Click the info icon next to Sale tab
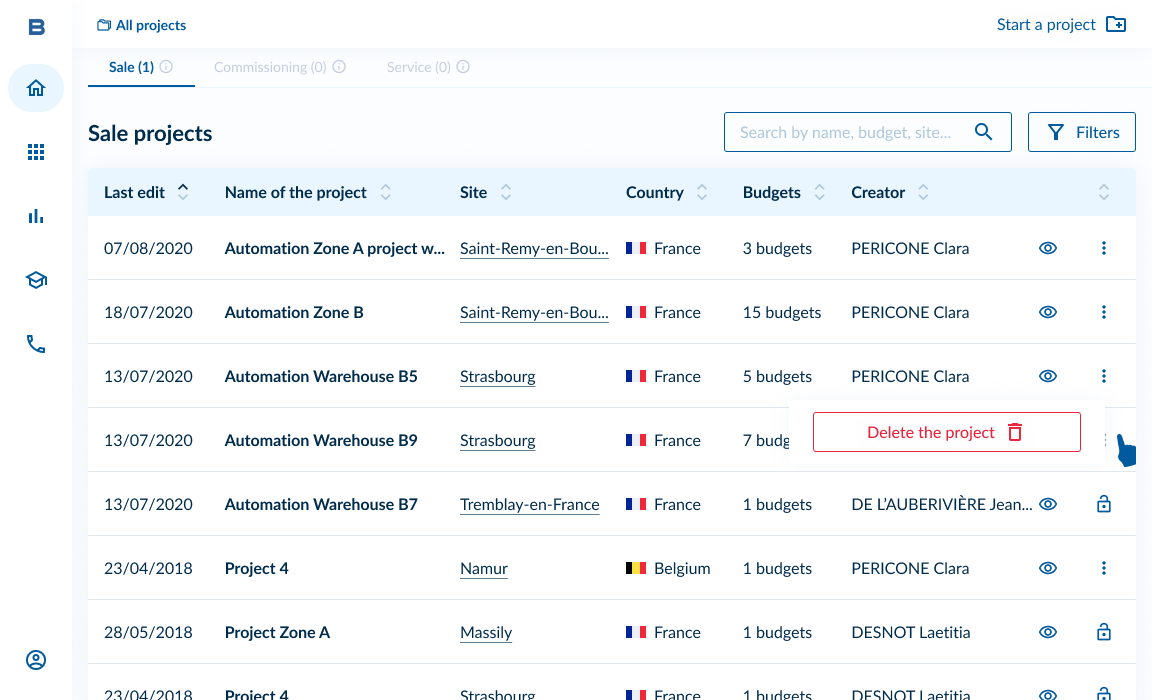Viewport: 1152px width, 700px height. 166,67
